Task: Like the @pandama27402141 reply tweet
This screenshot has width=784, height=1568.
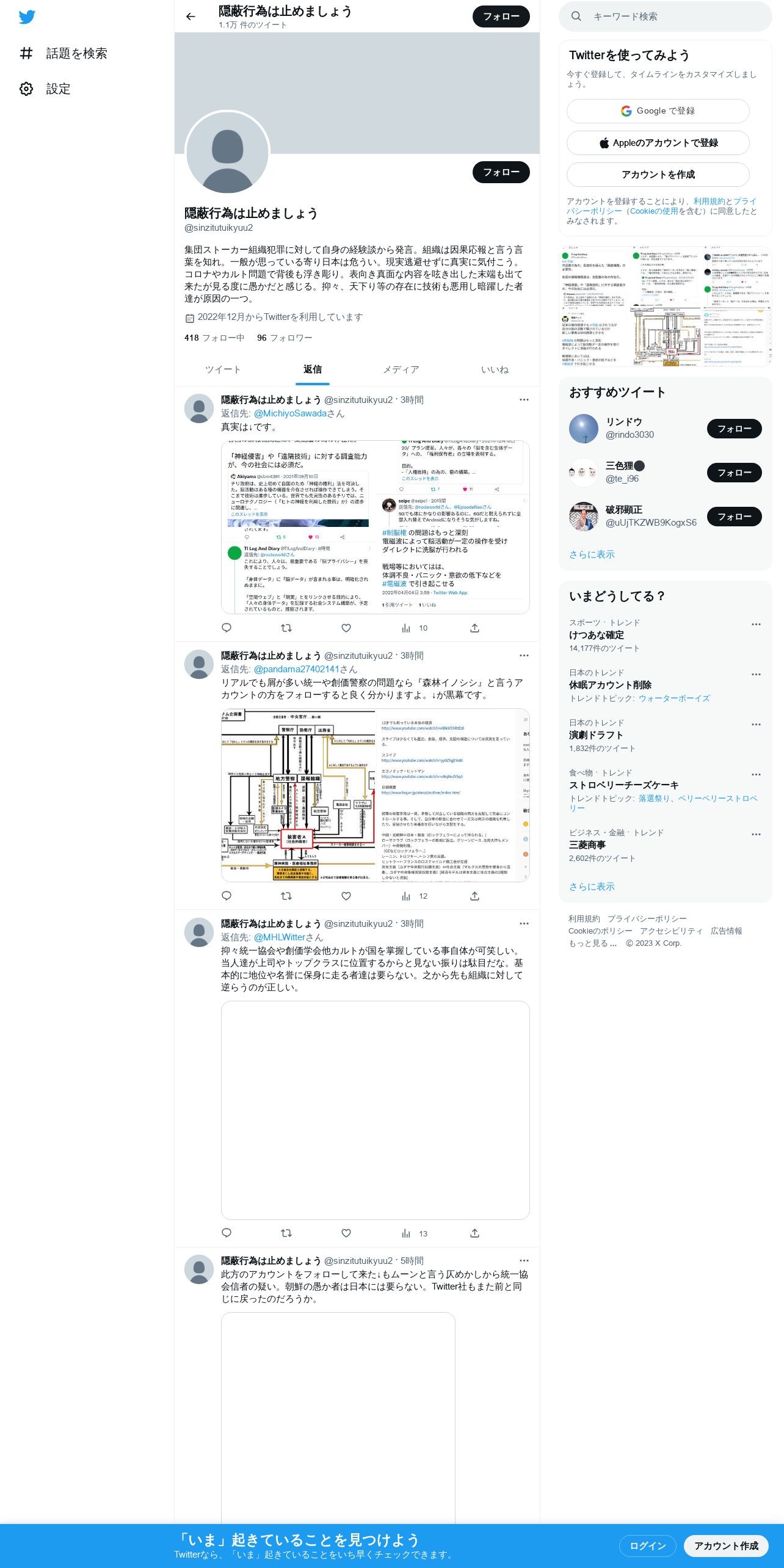Action: coord(346,896)
